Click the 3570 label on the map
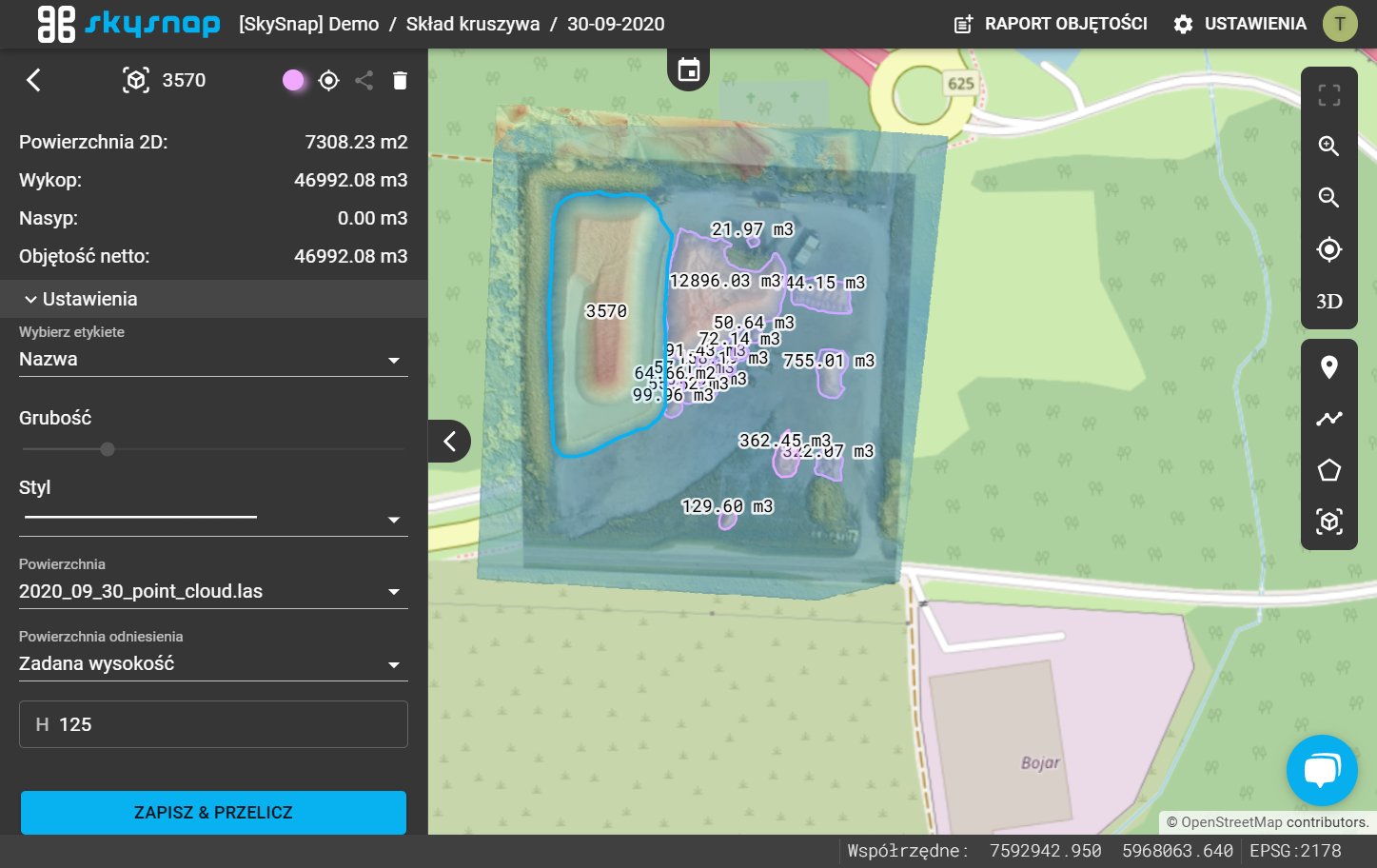1377x868 pixels. point(606,311)
